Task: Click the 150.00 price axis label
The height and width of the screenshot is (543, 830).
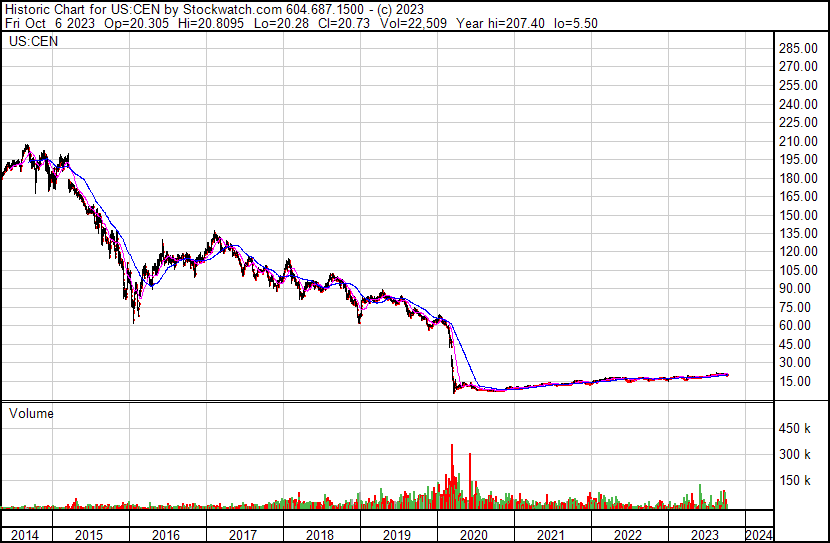Action: [798, 215]
